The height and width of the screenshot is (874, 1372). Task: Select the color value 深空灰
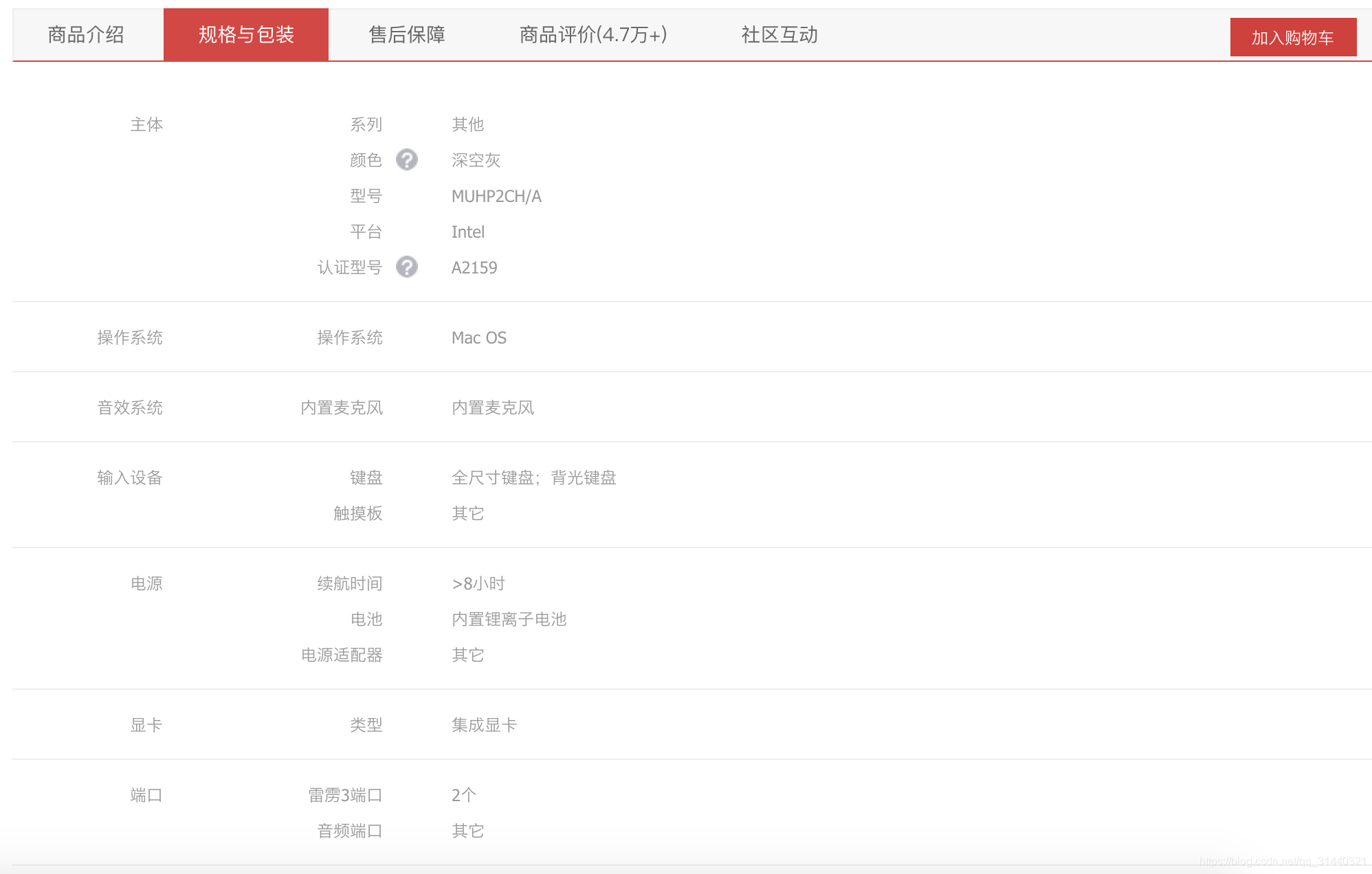click(476, 160)
